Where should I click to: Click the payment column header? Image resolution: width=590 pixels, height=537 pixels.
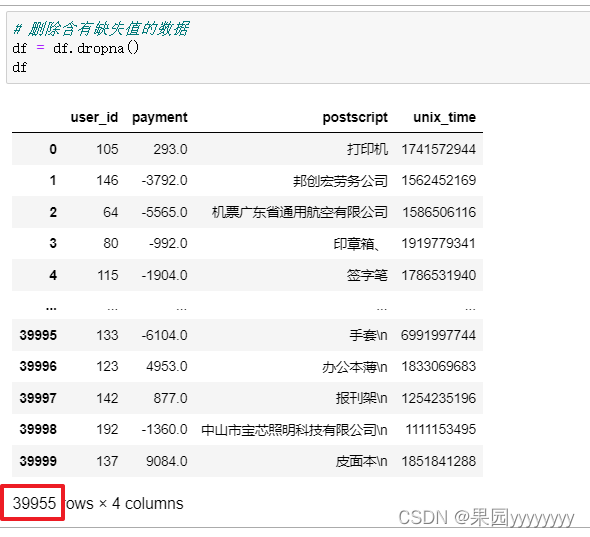pos(160,118)
